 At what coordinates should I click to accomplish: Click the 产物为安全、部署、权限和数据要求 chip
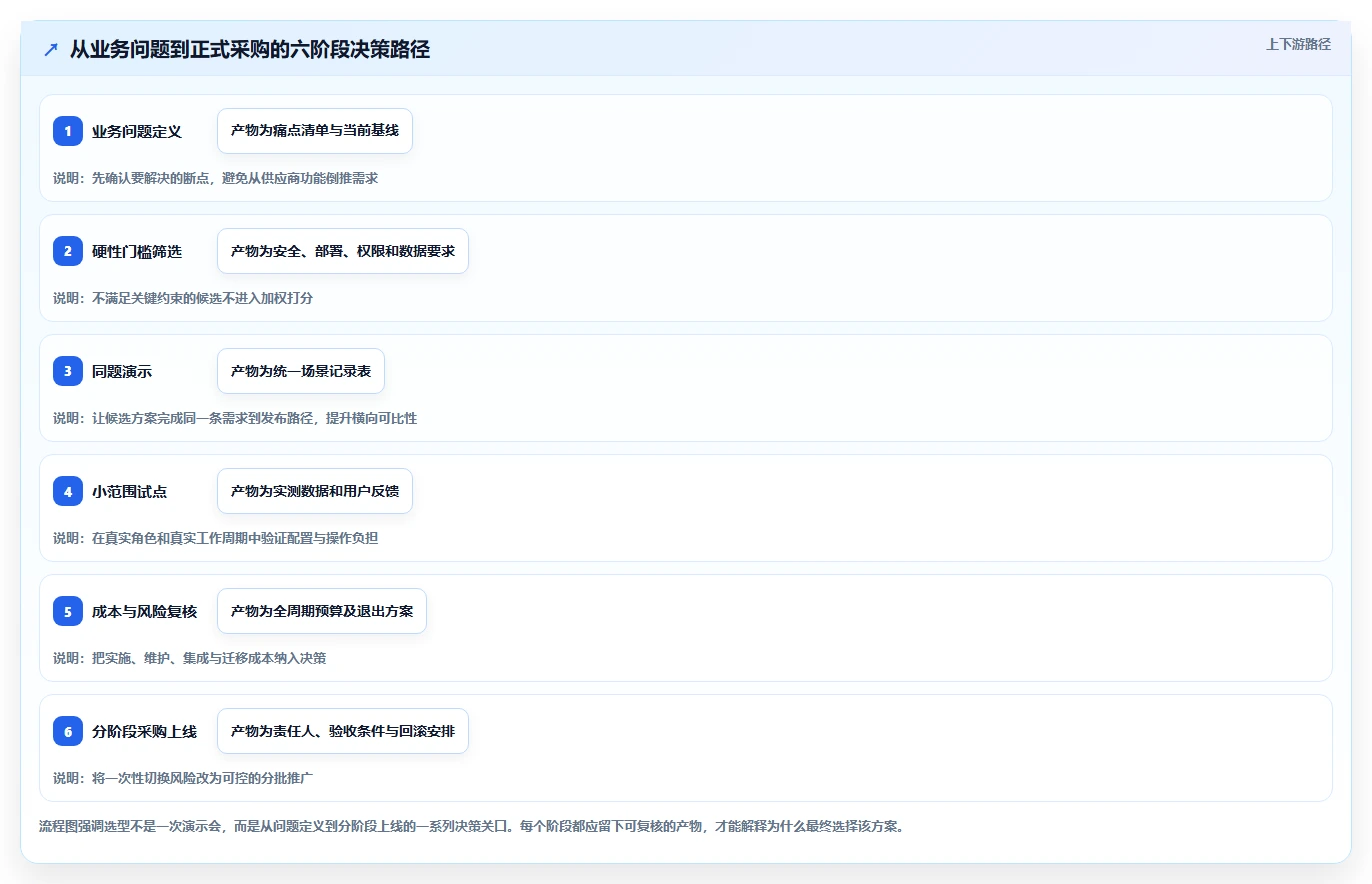343,251
